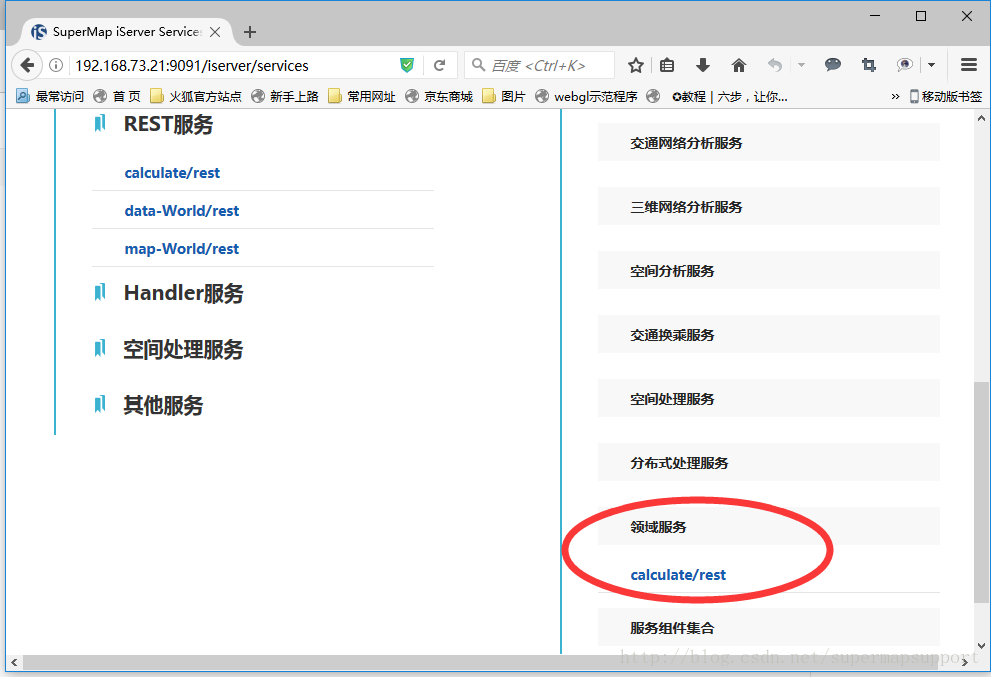Collapse 领域服务 in right panel
The height and width of the screenshot is (677, 991).
(769, 527)
